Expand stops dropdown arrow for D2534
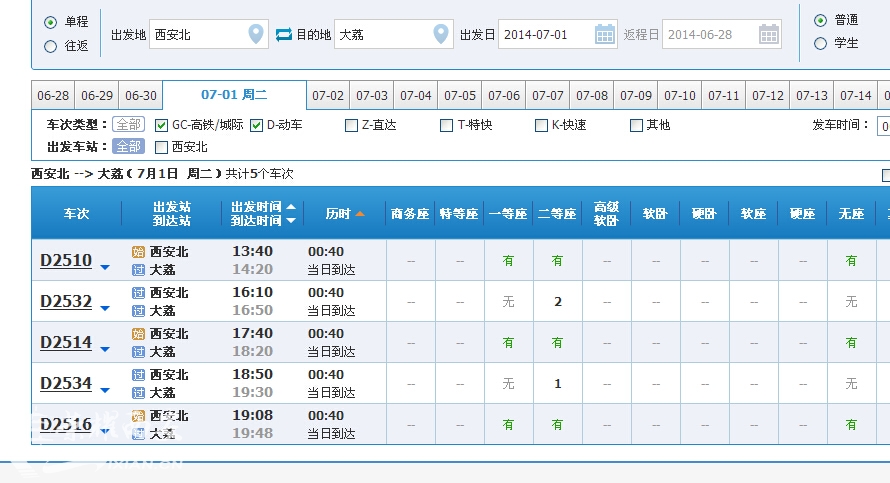 click(x=105, y=390)
